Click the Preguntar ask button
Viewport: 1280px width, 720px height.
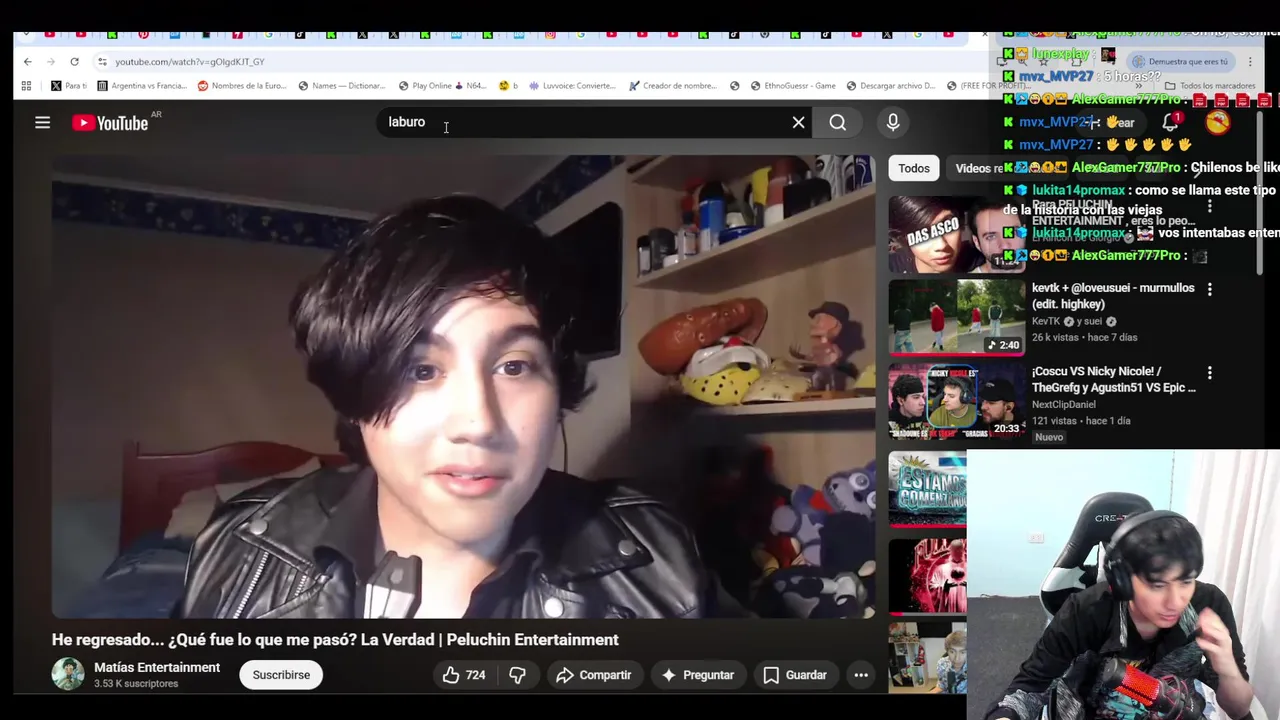point(698,675)
